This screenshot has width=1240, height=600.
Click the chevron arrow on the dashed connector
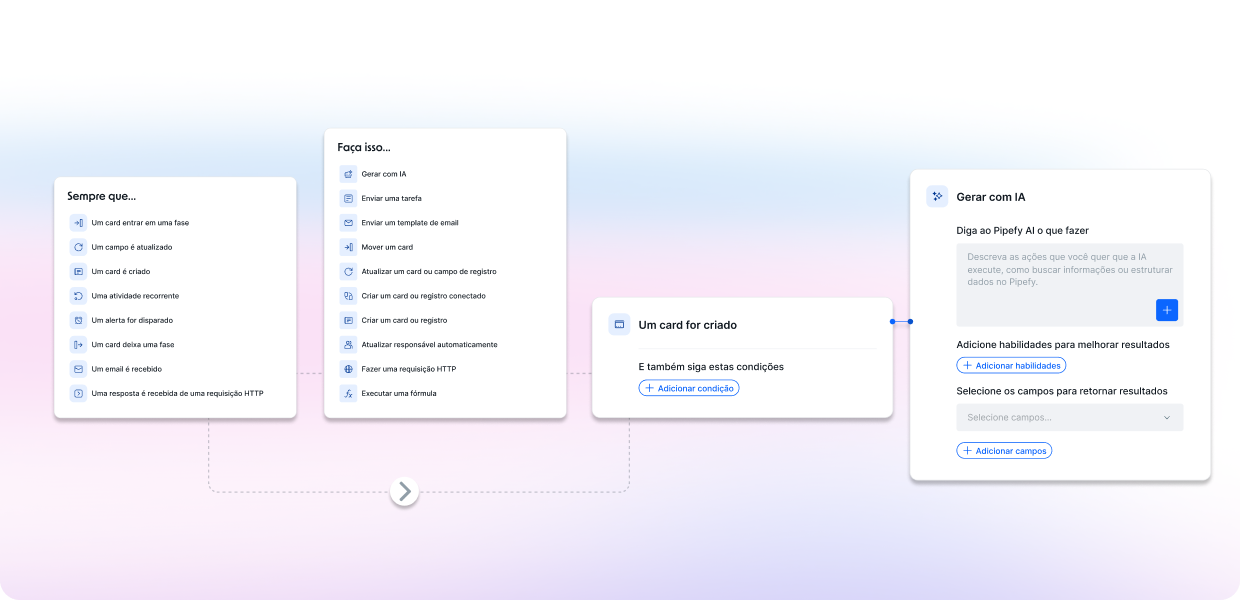point(404,491)
